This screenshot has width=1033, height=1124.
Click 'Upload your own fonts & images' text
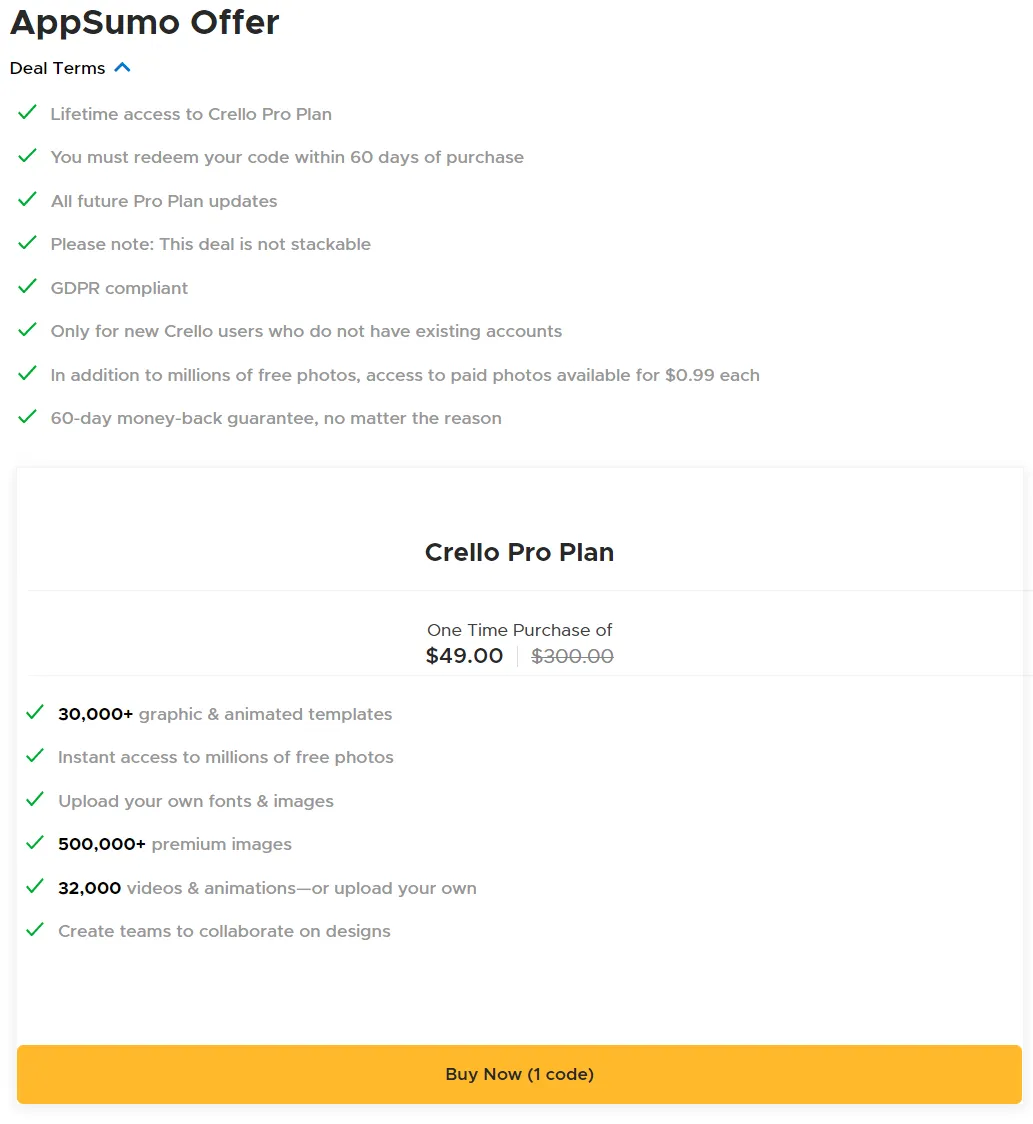(x=196, y=801)
